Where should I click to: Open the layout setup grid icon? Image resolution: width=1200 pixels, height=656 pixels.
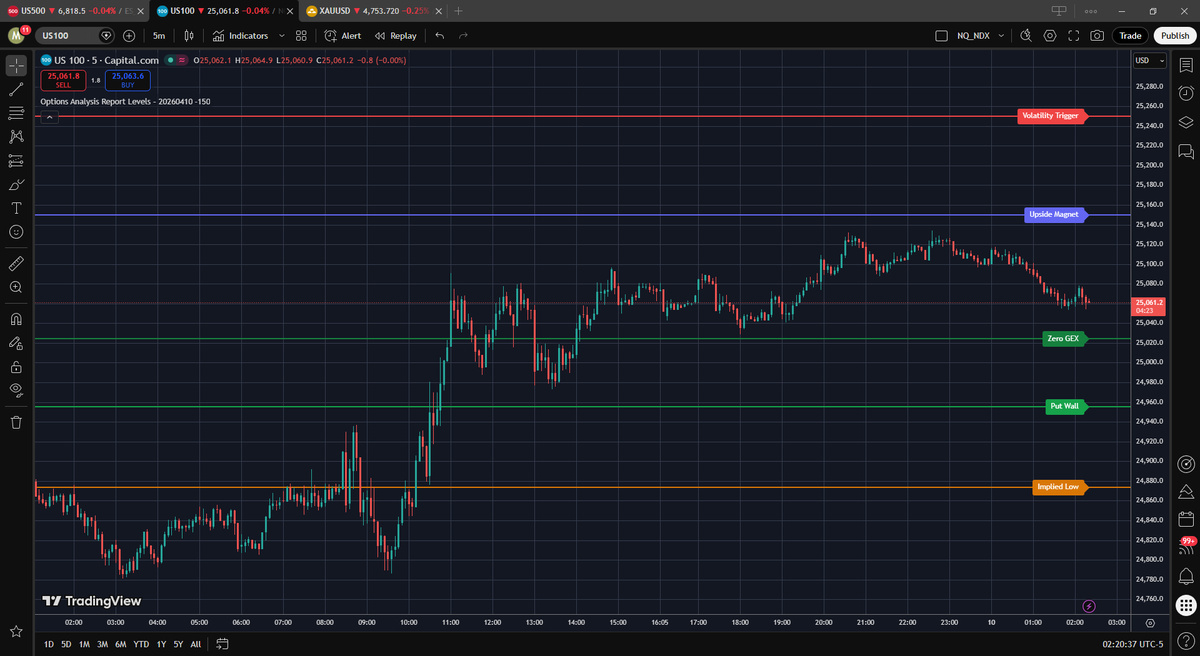(x=301, y=36)
